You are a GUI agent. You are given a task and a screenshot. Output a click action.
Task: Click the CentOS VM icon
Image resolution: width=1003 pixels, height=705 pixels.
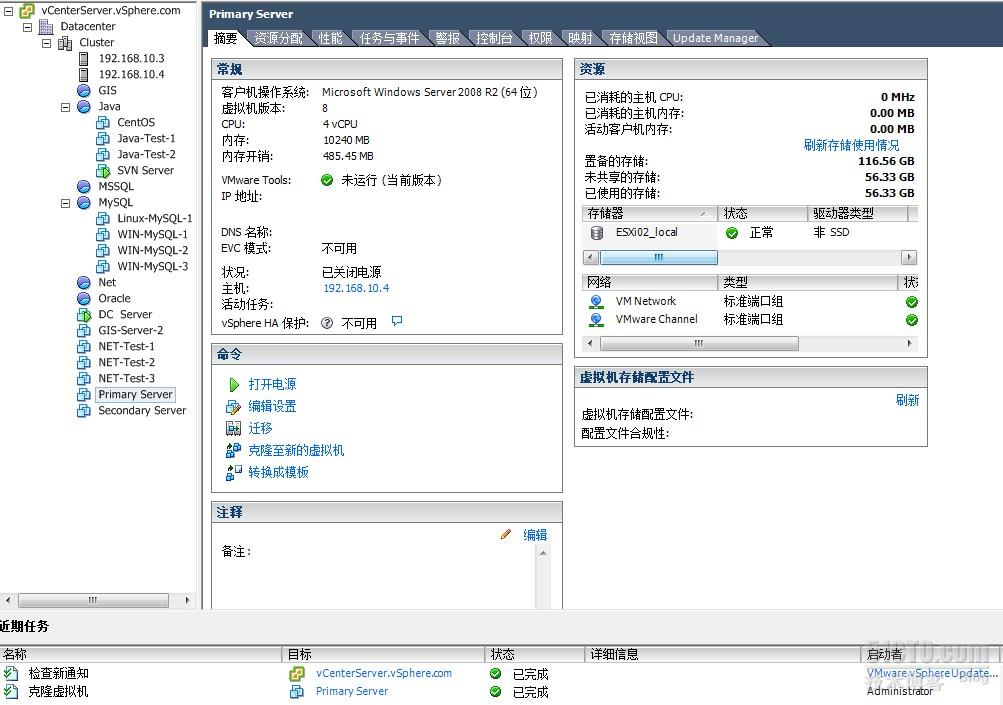(103, 122)
